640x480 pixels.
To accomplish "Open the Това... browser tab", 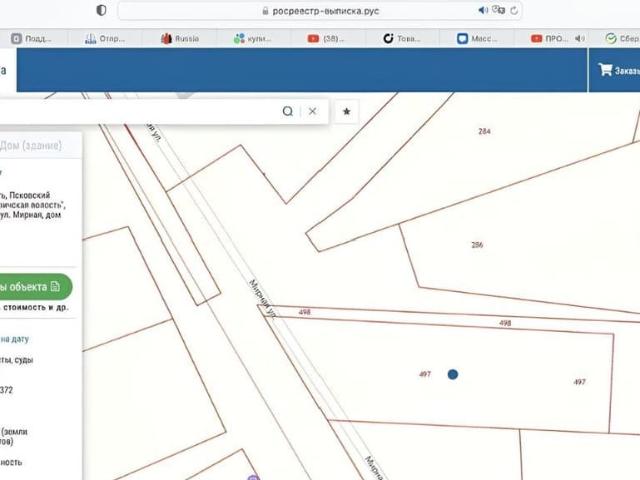I will click(x=400, y=38).
